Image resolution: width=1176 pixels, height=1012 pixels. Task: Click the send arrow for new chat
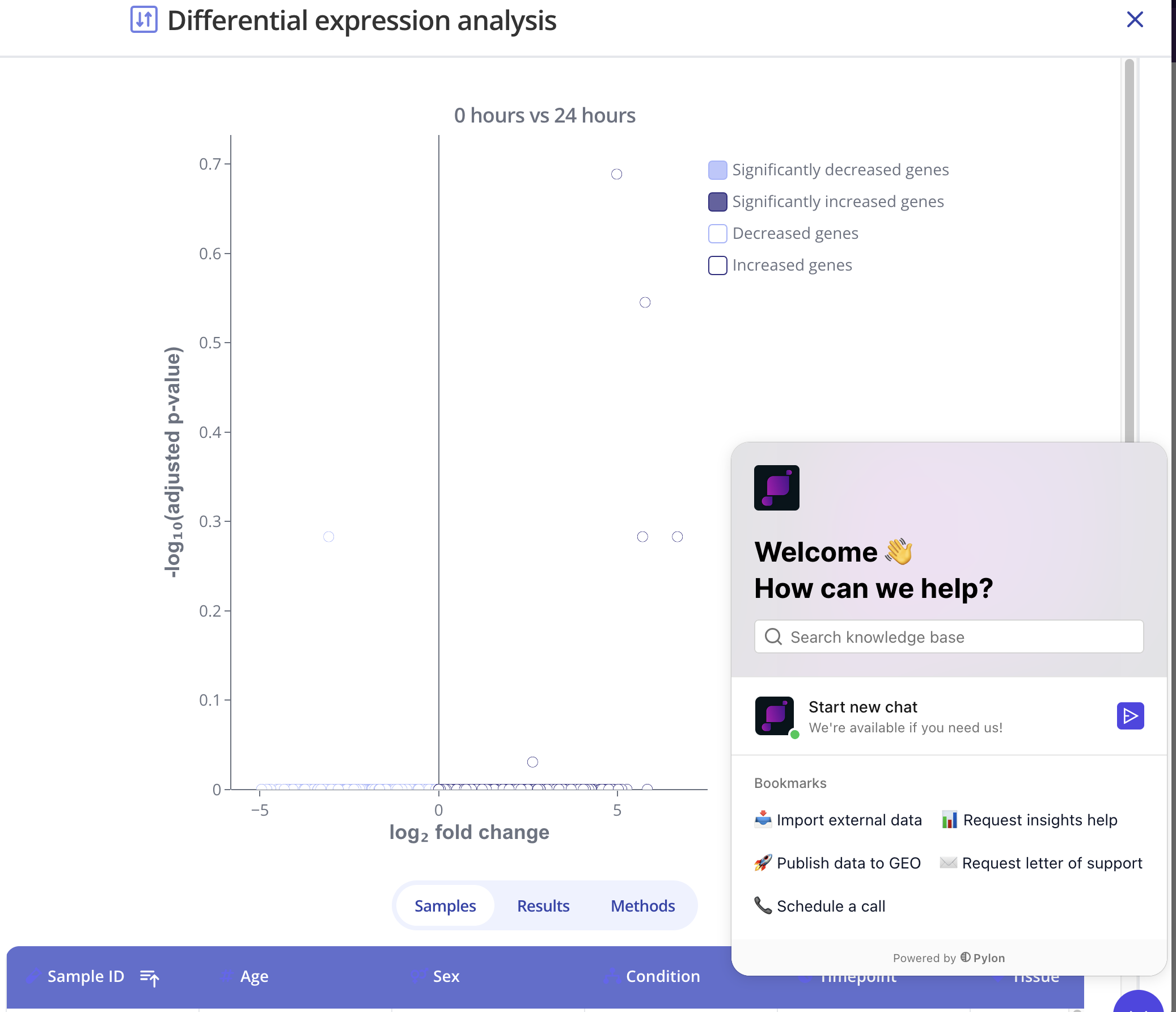coord(1130,715)
